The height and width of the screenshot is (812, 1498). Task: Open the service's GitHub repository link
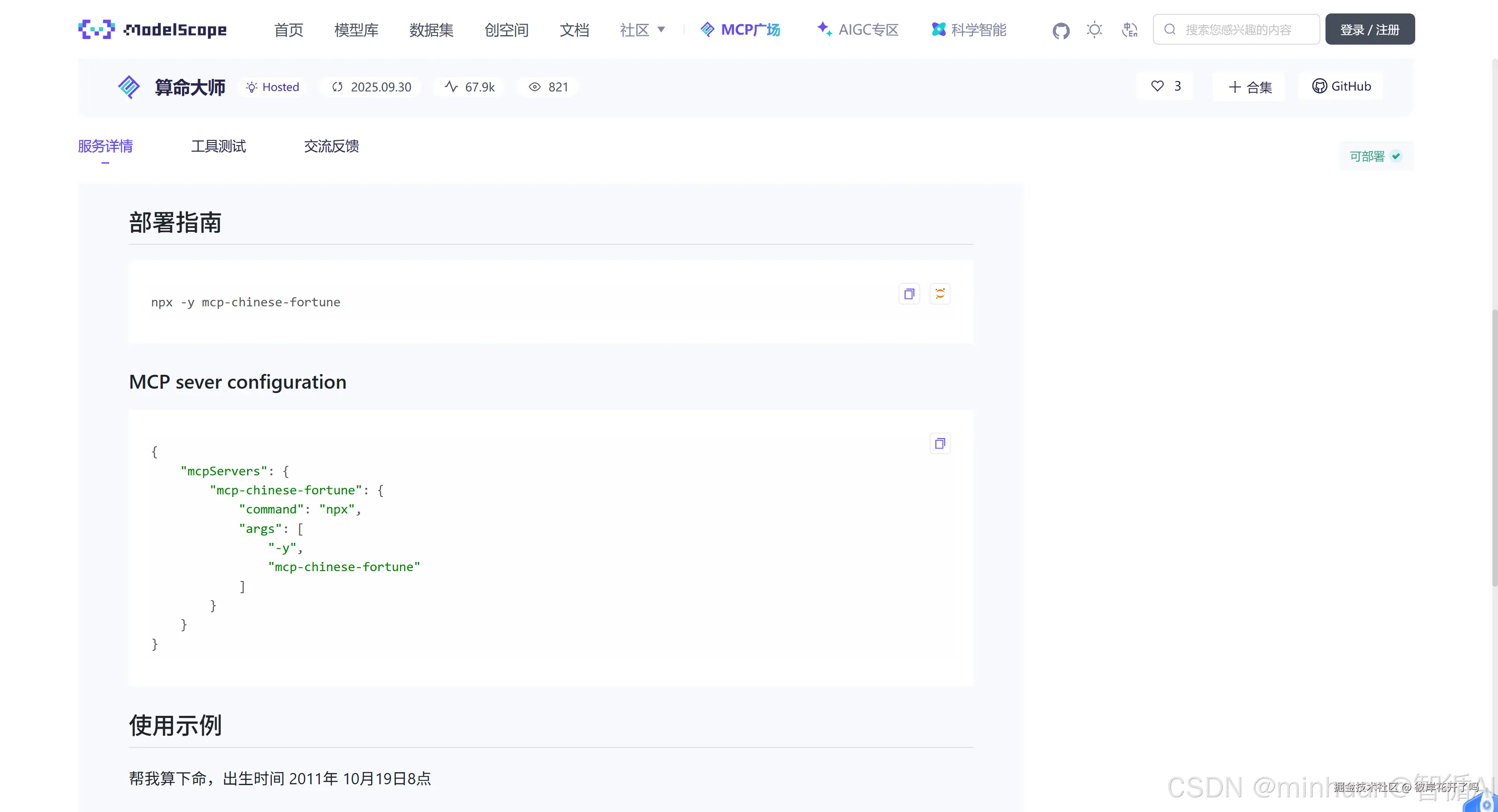coord(1341,87)
